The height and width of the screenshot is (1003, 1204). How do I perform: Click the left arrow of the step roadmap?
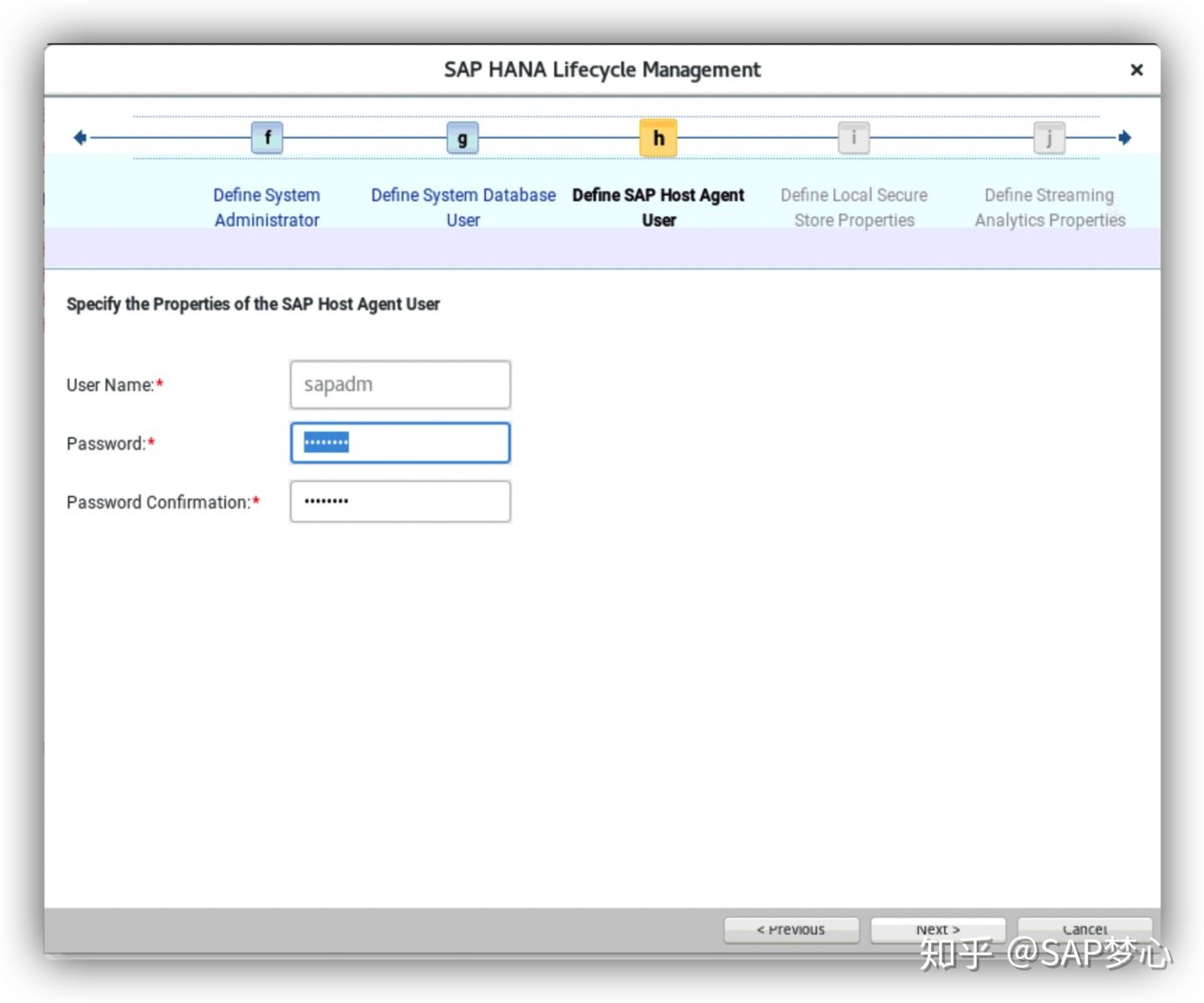pos(80,137)
